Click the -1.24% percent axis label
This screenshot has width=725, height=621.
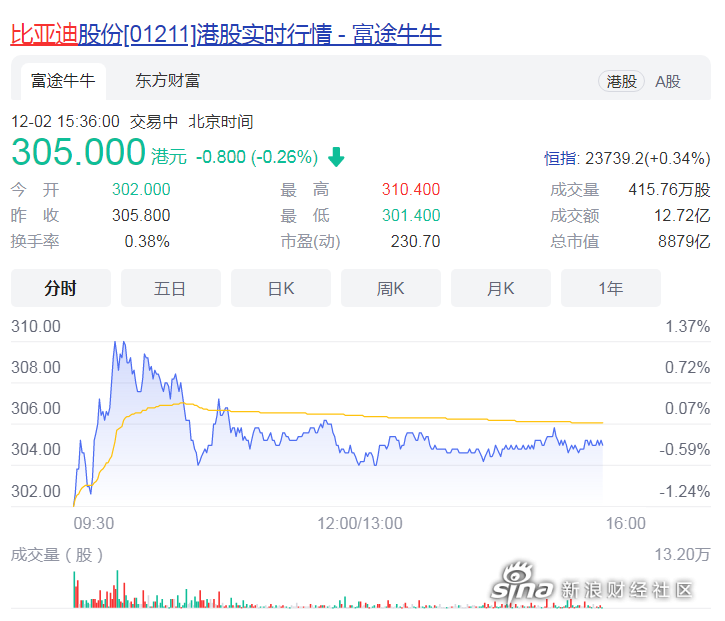pyautogui.click(x=685, y=491)
